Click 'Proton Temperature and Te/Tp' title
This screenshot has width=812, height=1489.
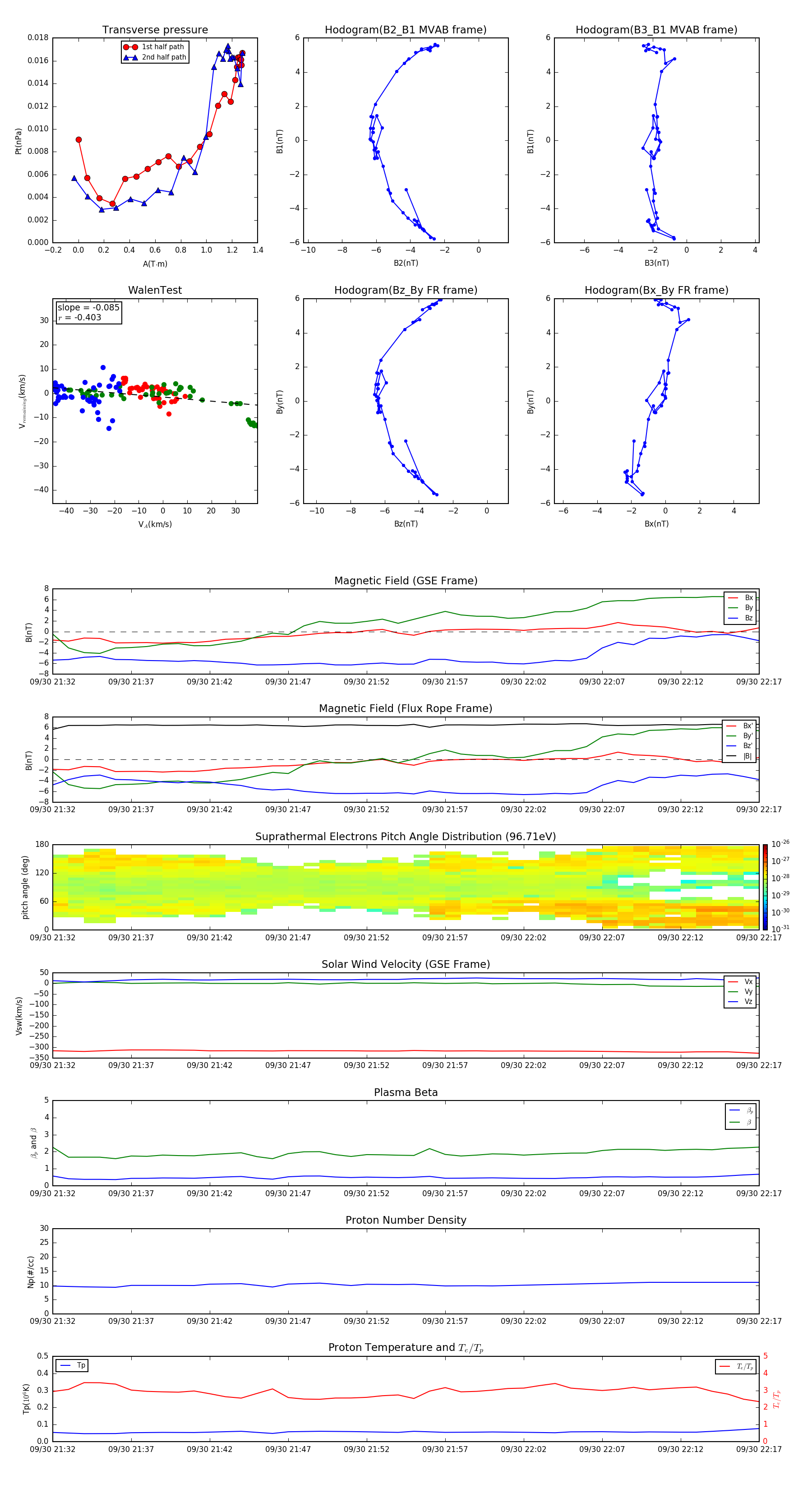pyautogui.click(x=406, y=1348)
